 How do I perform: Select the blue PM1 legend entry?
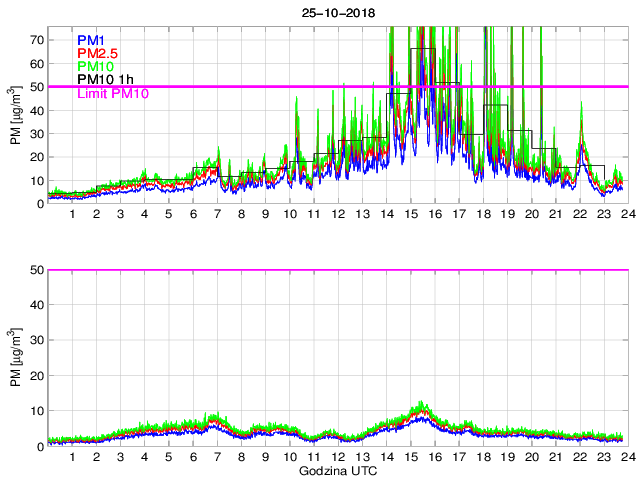(91, 39)
